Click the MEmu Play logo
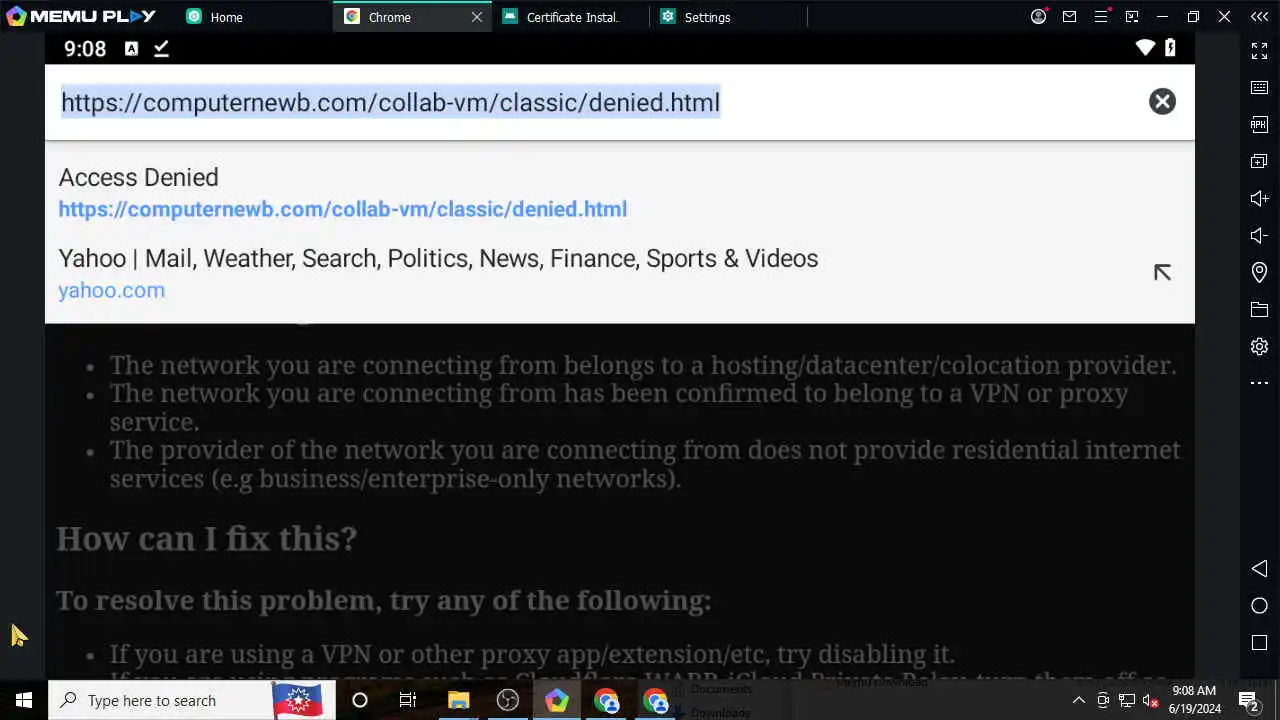 pyautogui.click(x=81, y=16)
